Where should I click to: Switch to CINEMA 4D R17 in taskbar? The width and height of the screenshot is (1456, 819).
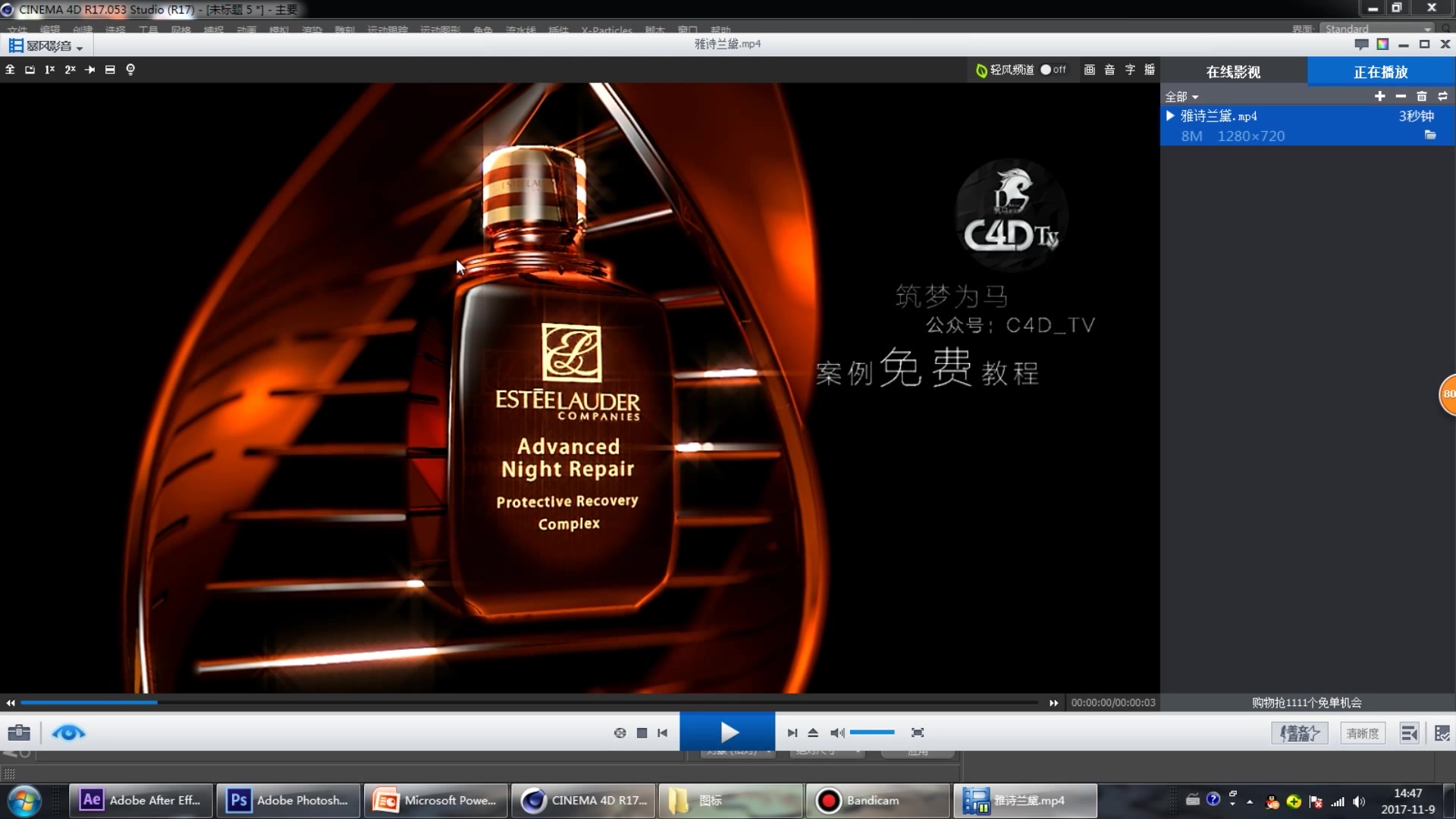click(582, 801)
